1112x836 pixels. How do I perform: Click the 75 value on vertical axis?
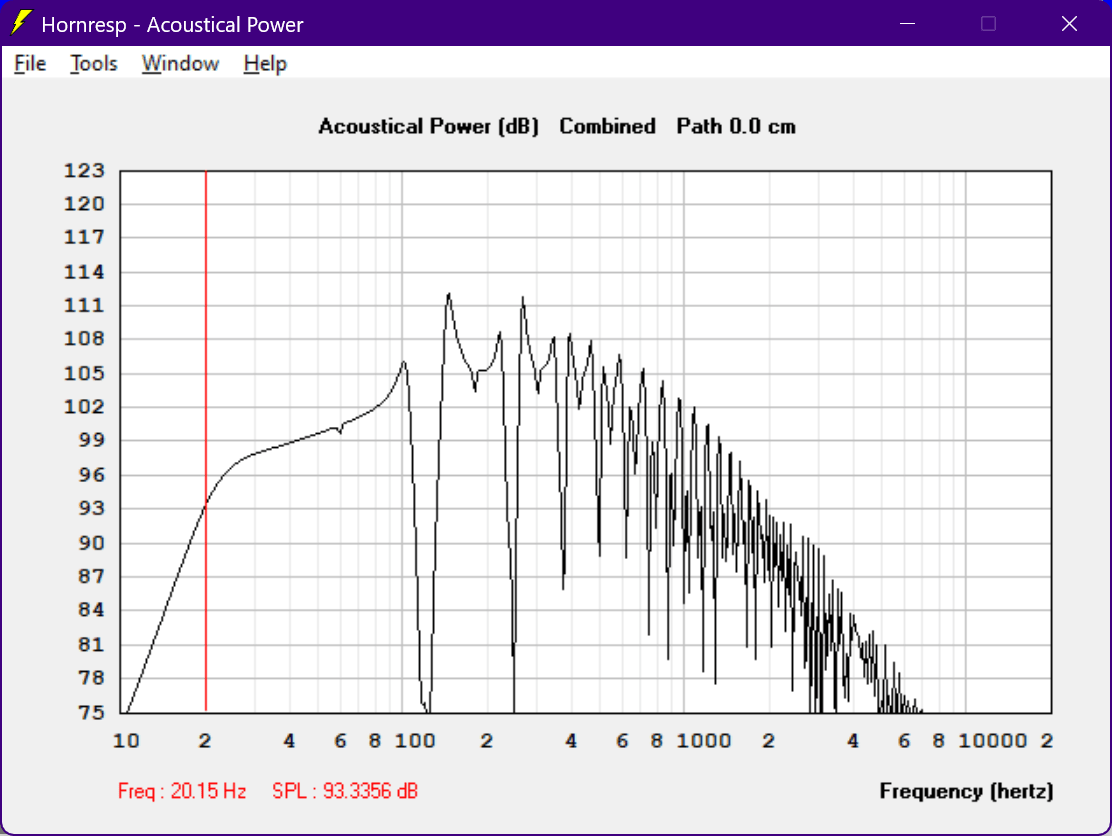coord(91,712)
